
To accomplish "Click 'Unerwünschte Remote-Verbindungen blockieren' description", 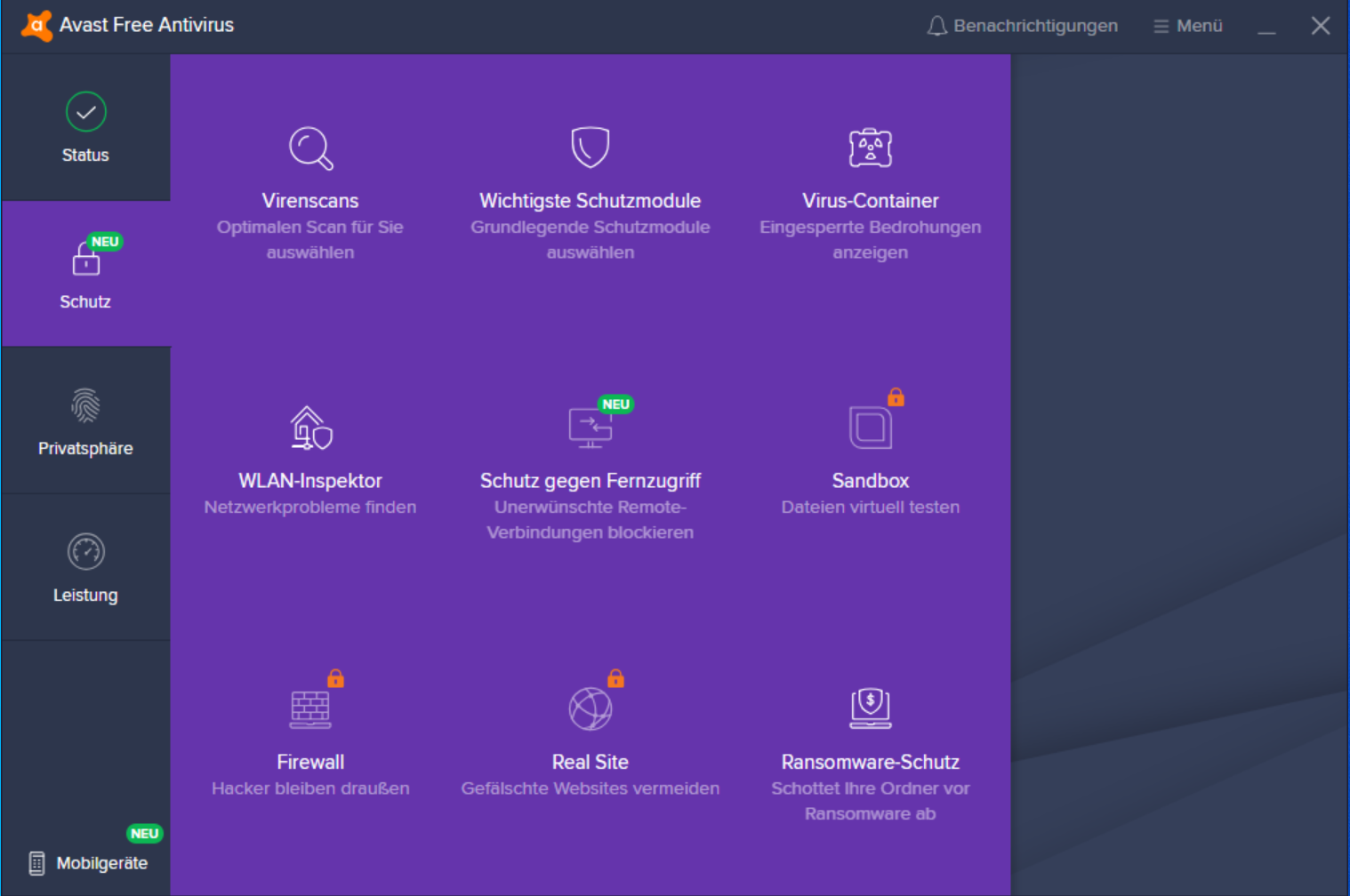I will tap(591, 520).
